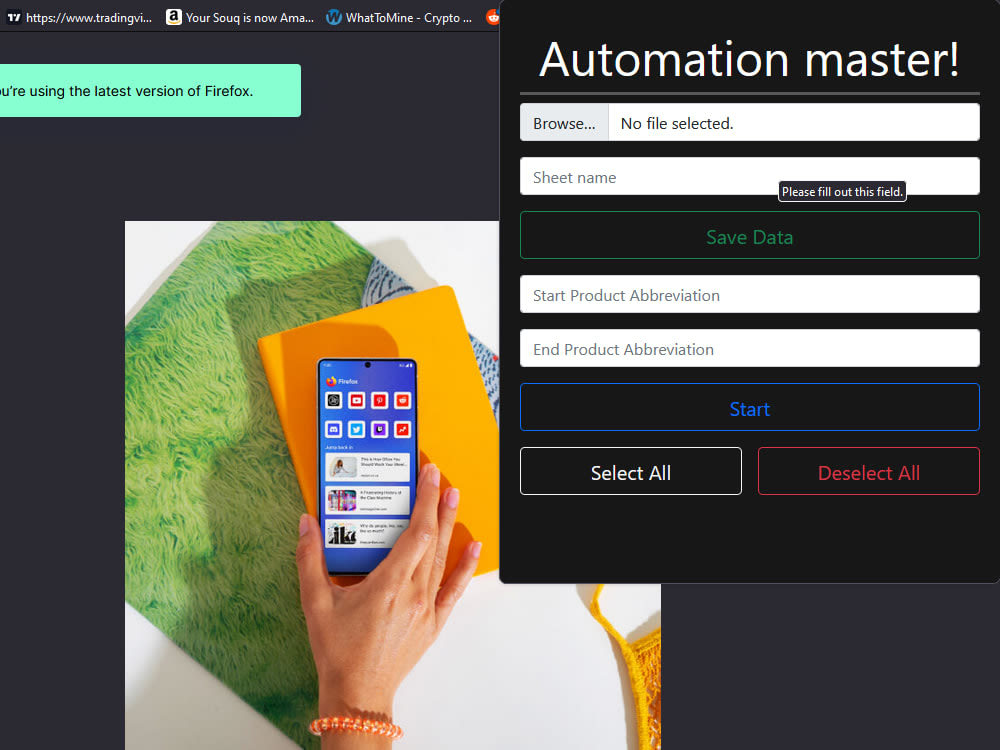Focus the Sheet name input

[750, 177]
